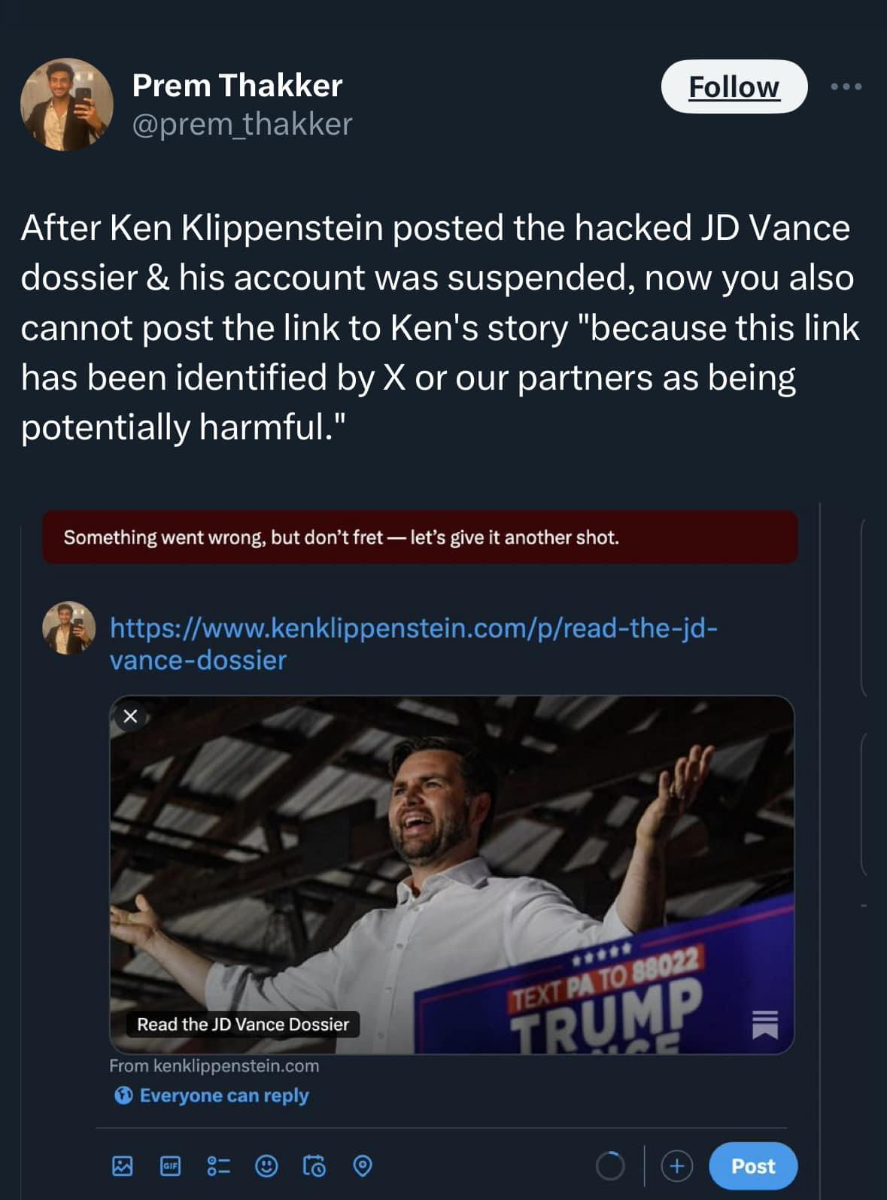This screenshot has width=887, height=1200.
Task: Open the three-dot more options menu
Action: pos(846,86)
